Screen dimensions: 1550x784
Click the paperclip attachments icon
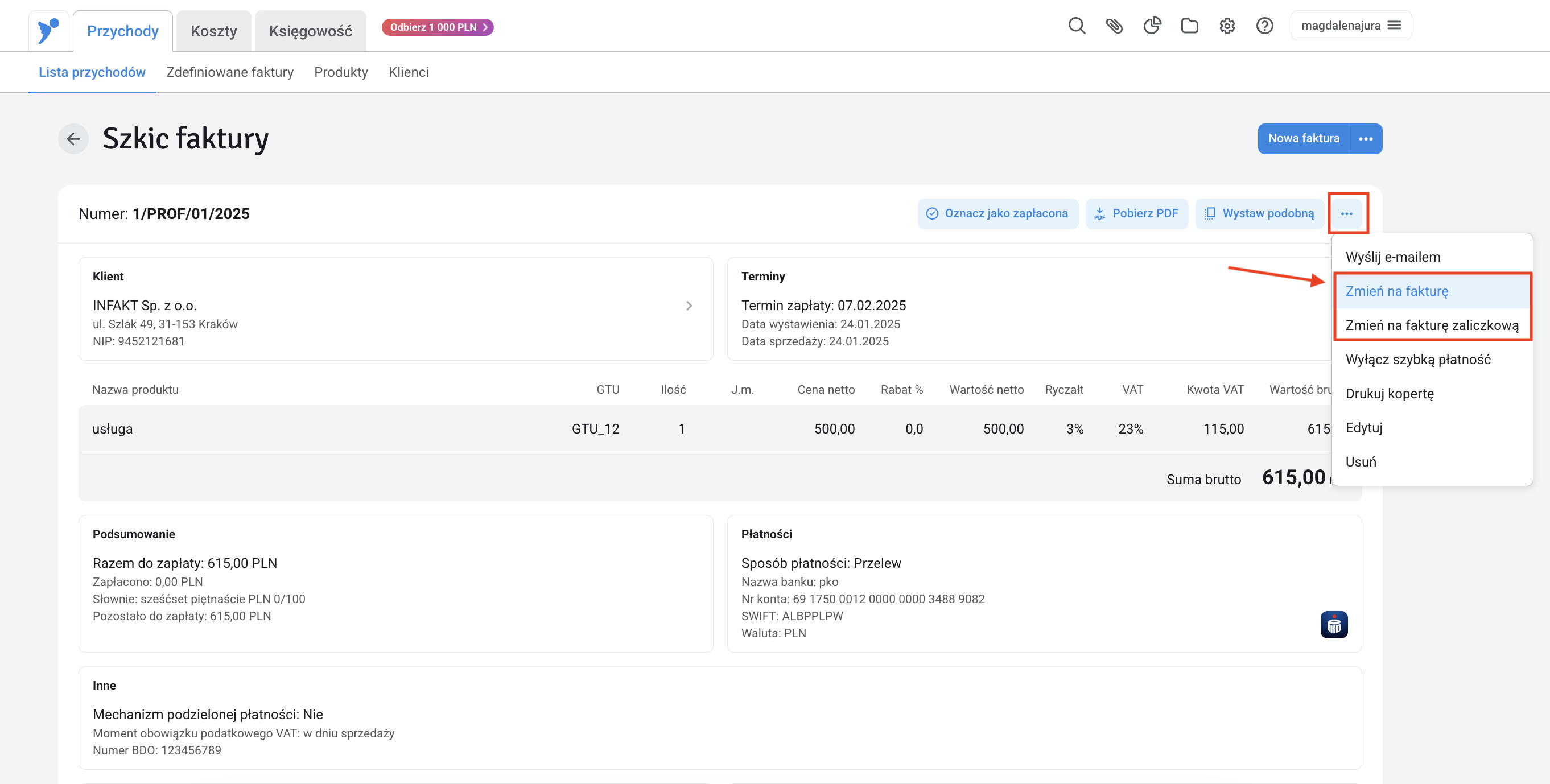[1114, 26]
